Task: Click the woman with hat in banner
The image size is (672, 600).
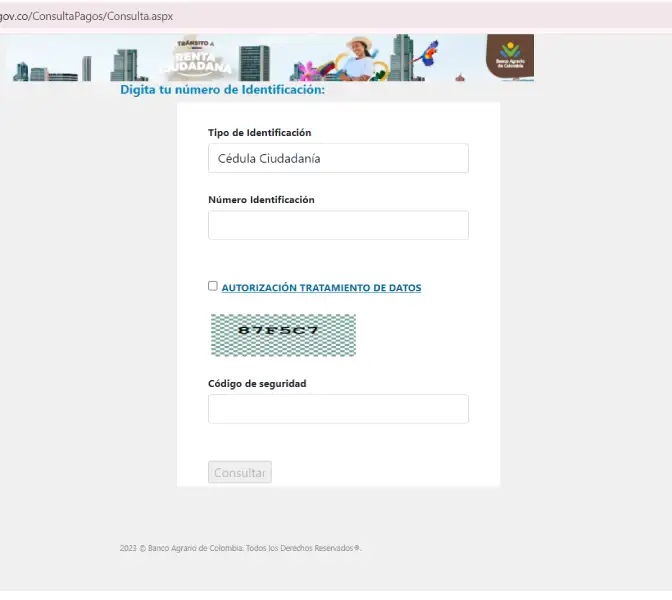Action: [x=358, y=59]
